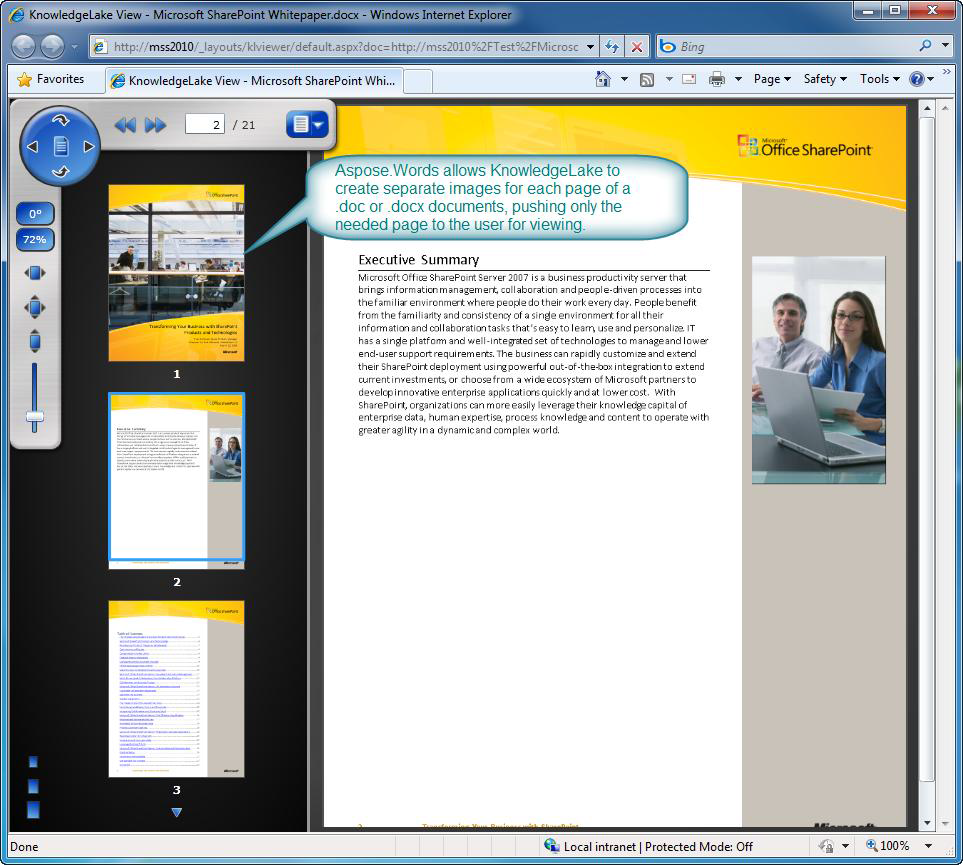The width and height of the screenshot is (963, 865).
Task: Select the KnowledgeLake View tab
Action: 254,80
